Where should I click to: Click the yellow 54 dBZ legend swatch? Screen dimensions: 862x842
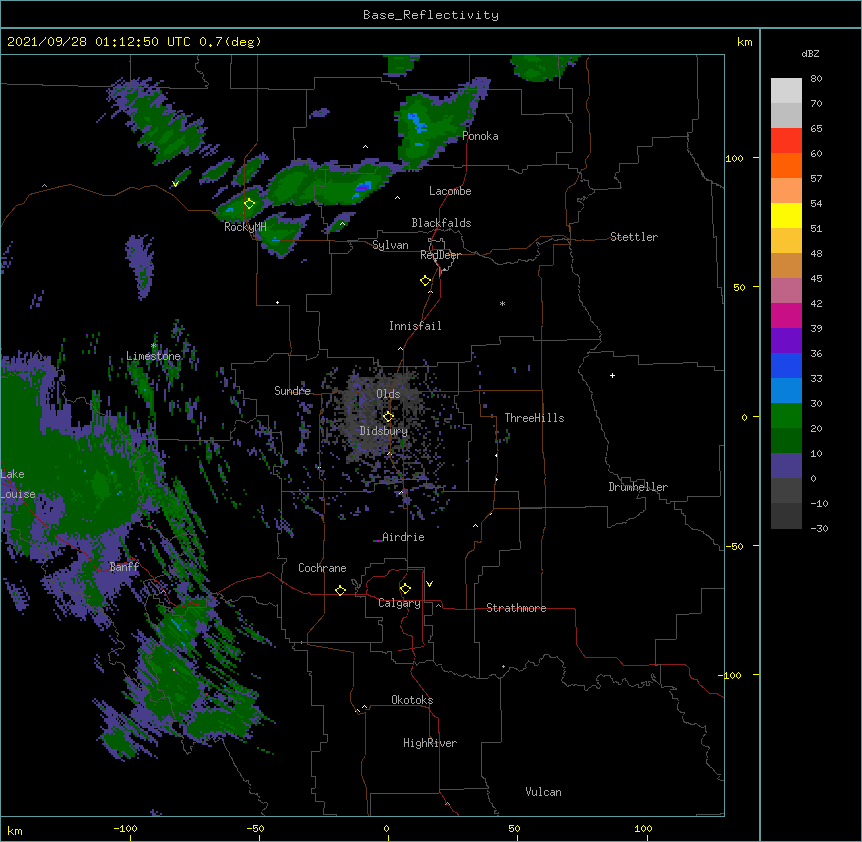point(786,215)
